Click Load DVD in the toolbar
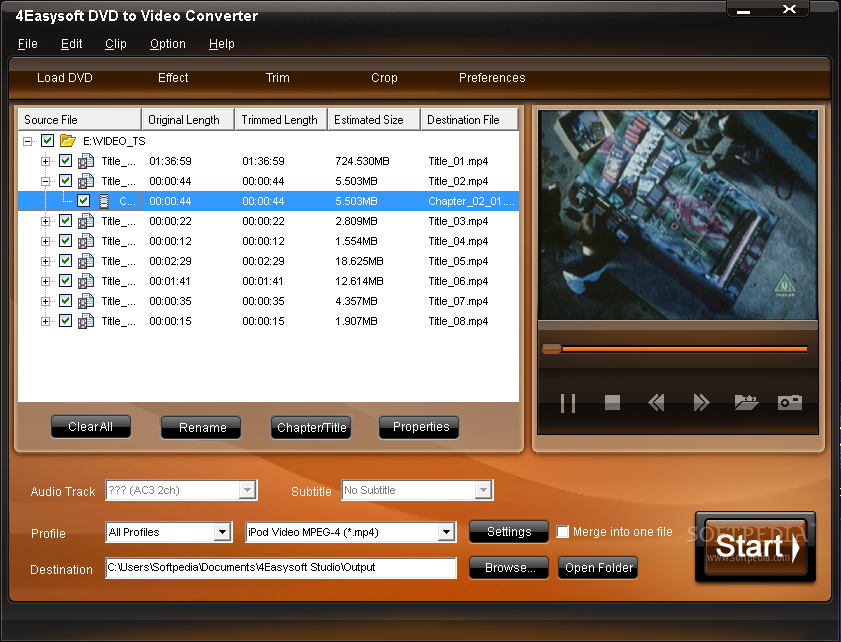 64,78
